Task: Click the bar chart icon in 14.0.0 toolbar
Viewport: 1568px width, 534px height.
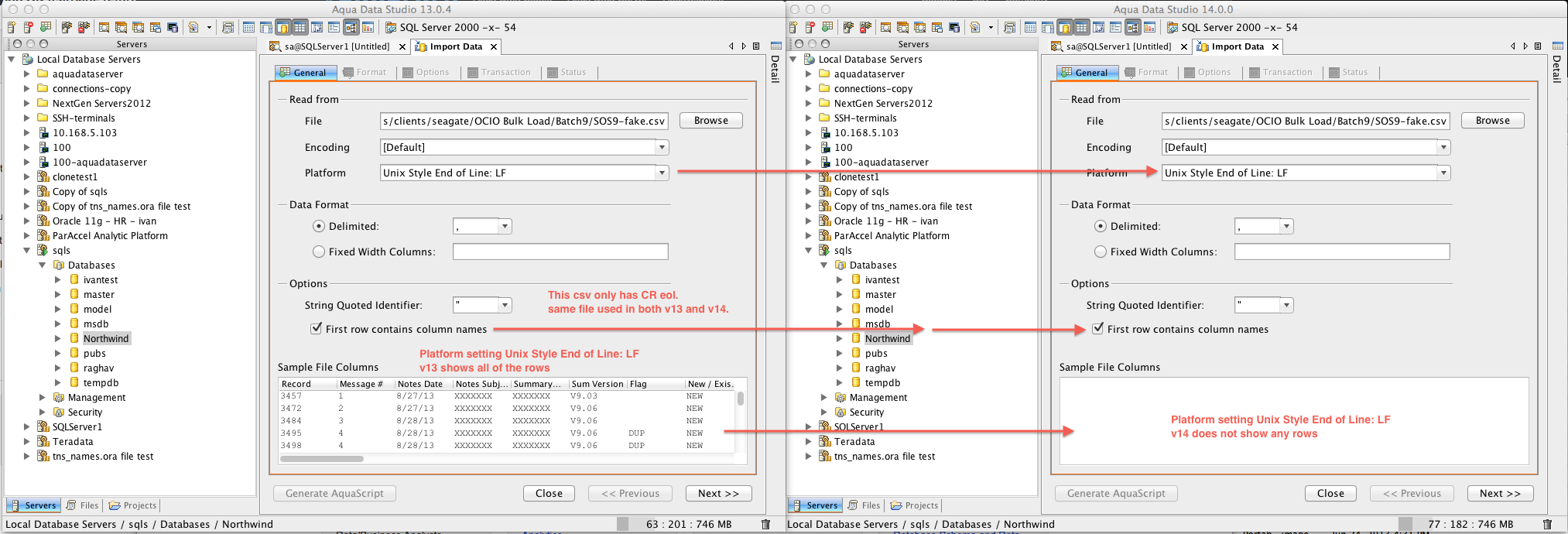Action: [1149, 27]
